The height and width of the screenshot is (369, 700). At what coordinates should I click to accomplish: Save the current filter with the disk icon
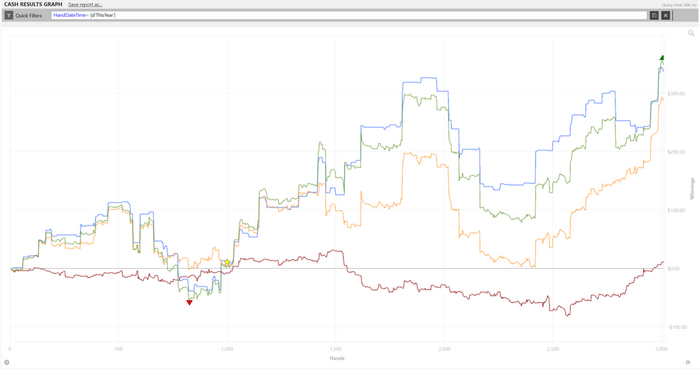tap(654, 15)
